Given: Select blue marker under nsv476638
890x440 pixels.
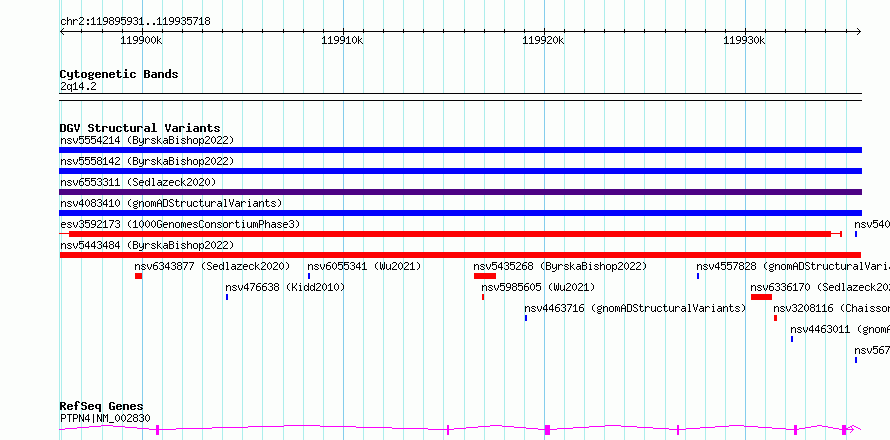Looking at the screenshot, I should tap(227, 297).
